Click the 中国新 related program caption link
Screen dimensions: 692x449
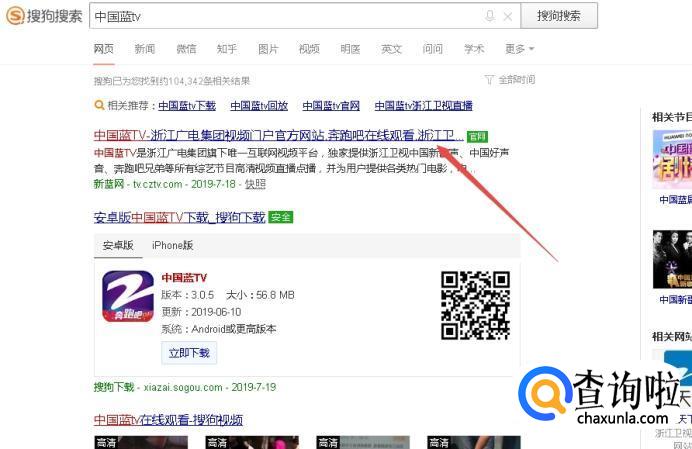675,300
